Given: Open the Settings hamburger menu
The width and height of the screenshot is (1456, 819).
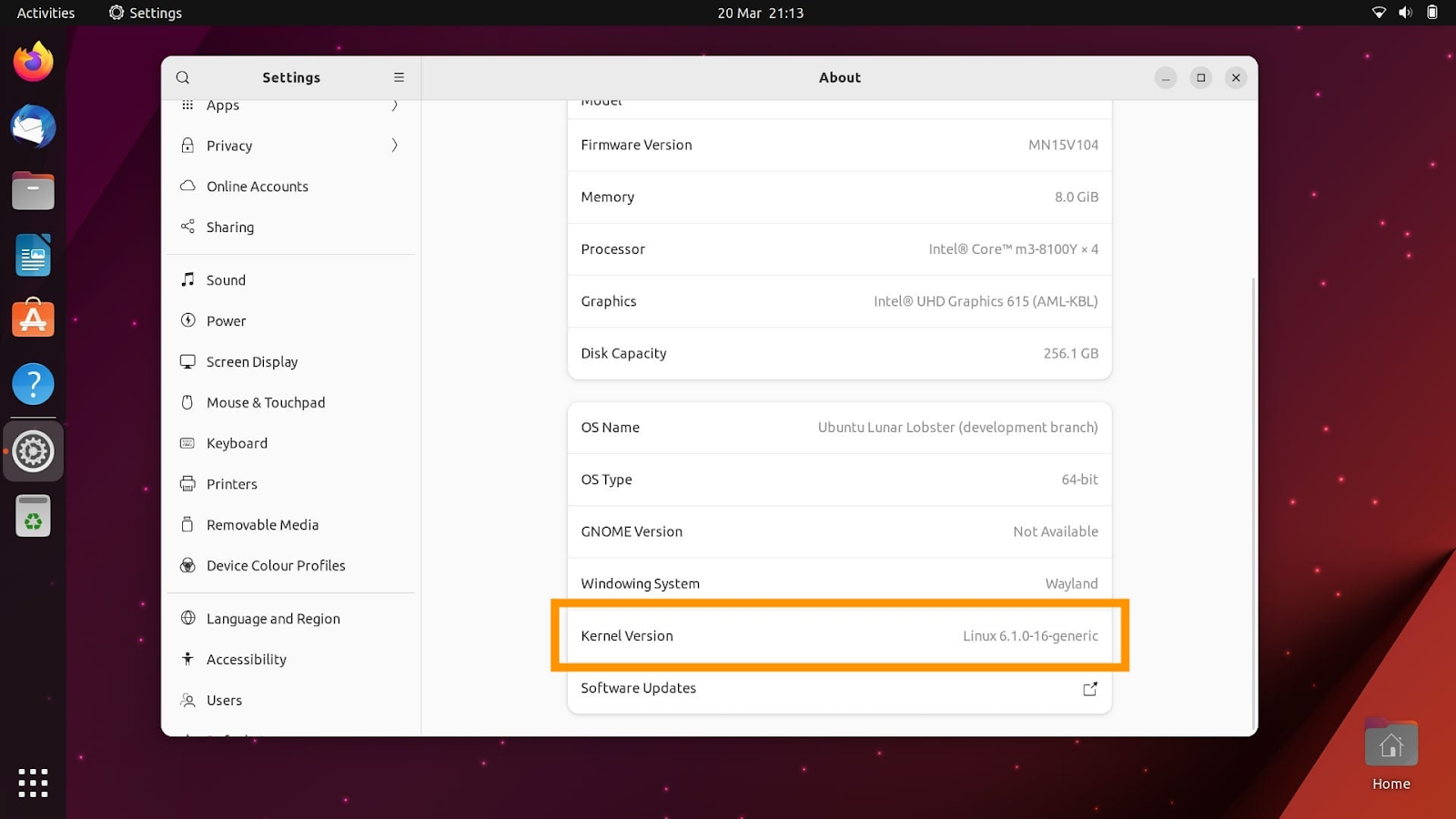Looking at the screenshot, I should (x=399, y=77).
